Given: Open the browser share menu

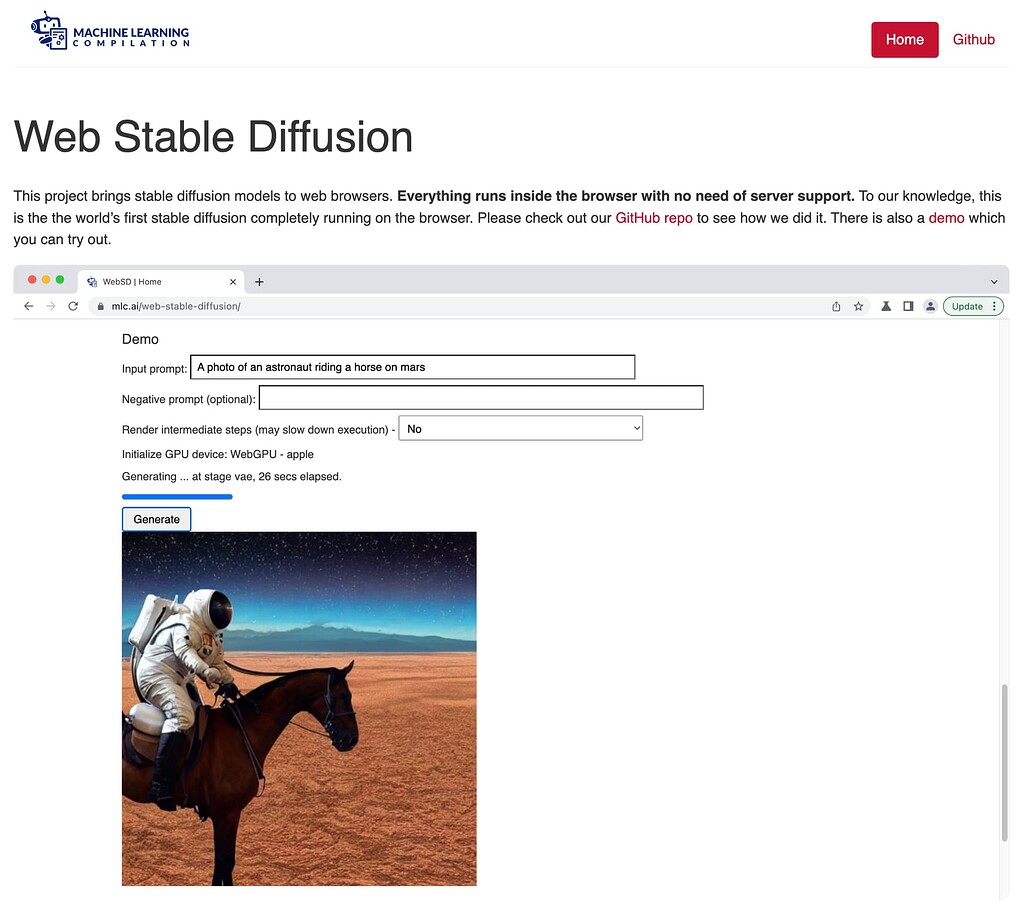Looking at the screenshot, I should click(x=836, y=306).
